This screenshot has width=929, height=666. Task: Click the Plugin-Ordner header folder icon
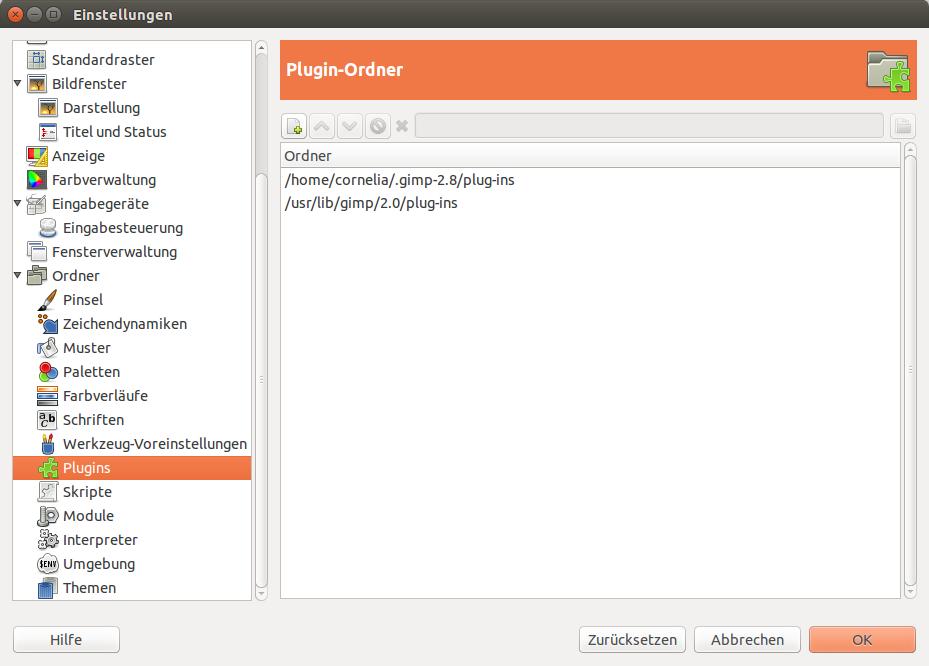click(x=888, y=71)
